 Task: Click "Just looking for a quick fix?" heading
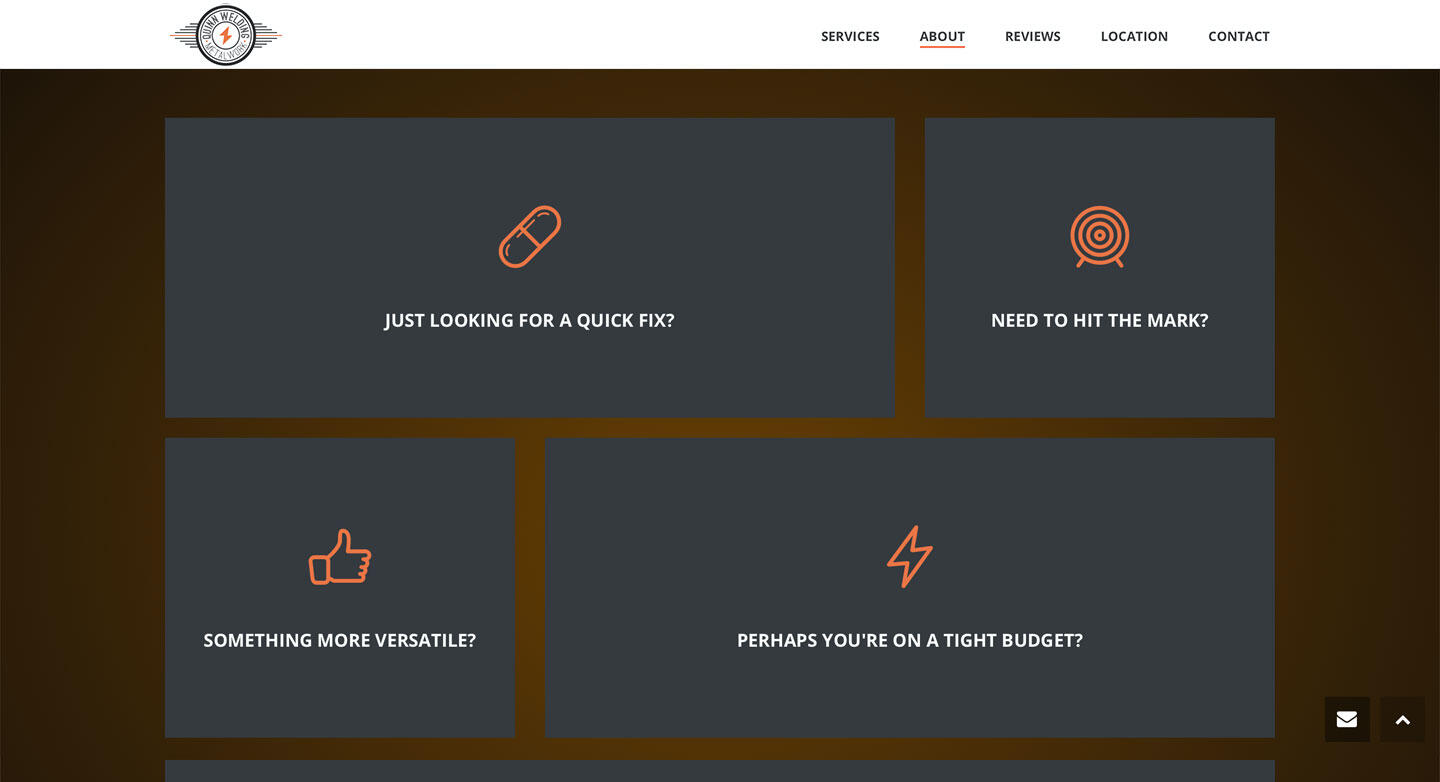point(529,321)
